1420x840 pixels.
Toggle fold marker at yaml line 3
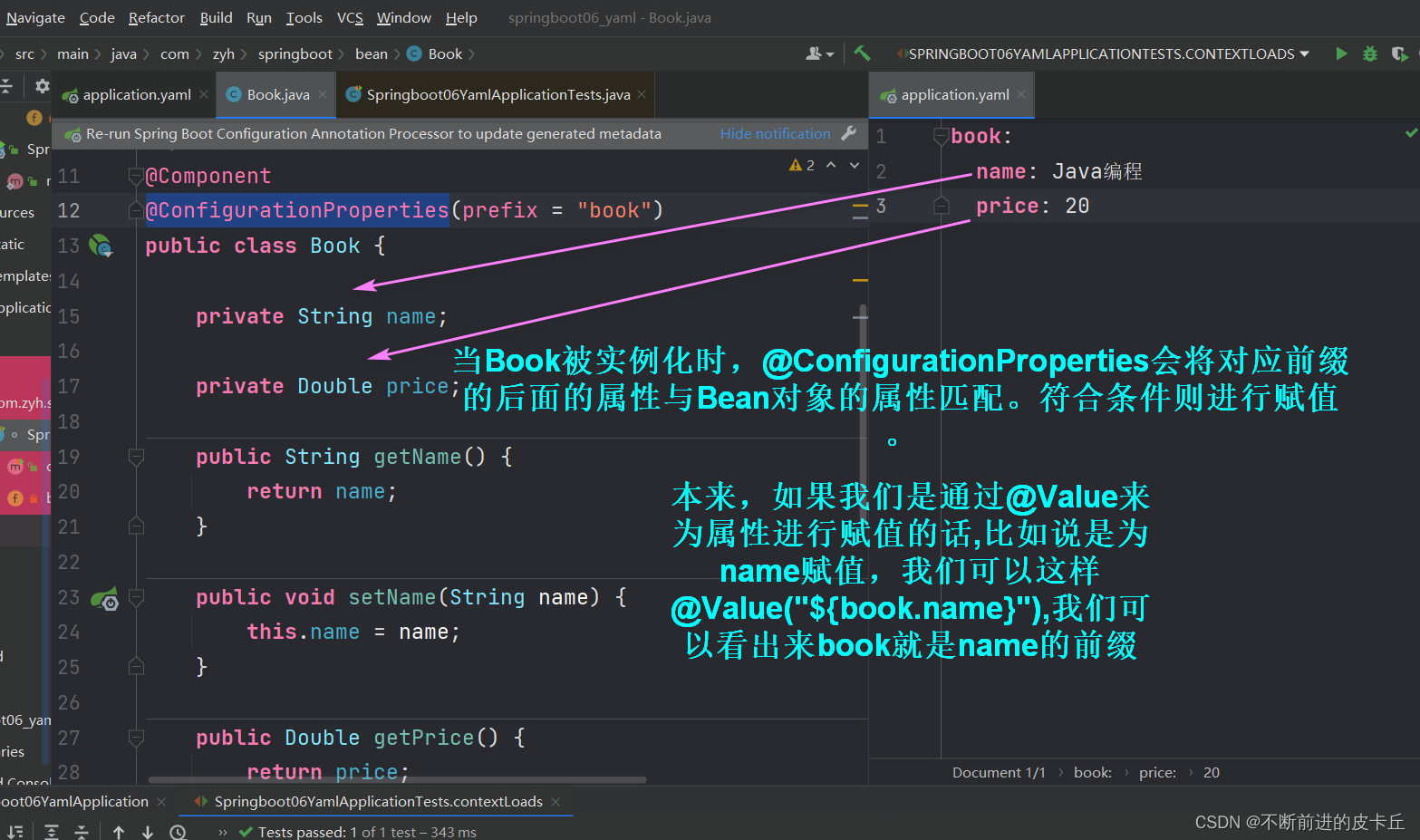[x=942, y=206]
